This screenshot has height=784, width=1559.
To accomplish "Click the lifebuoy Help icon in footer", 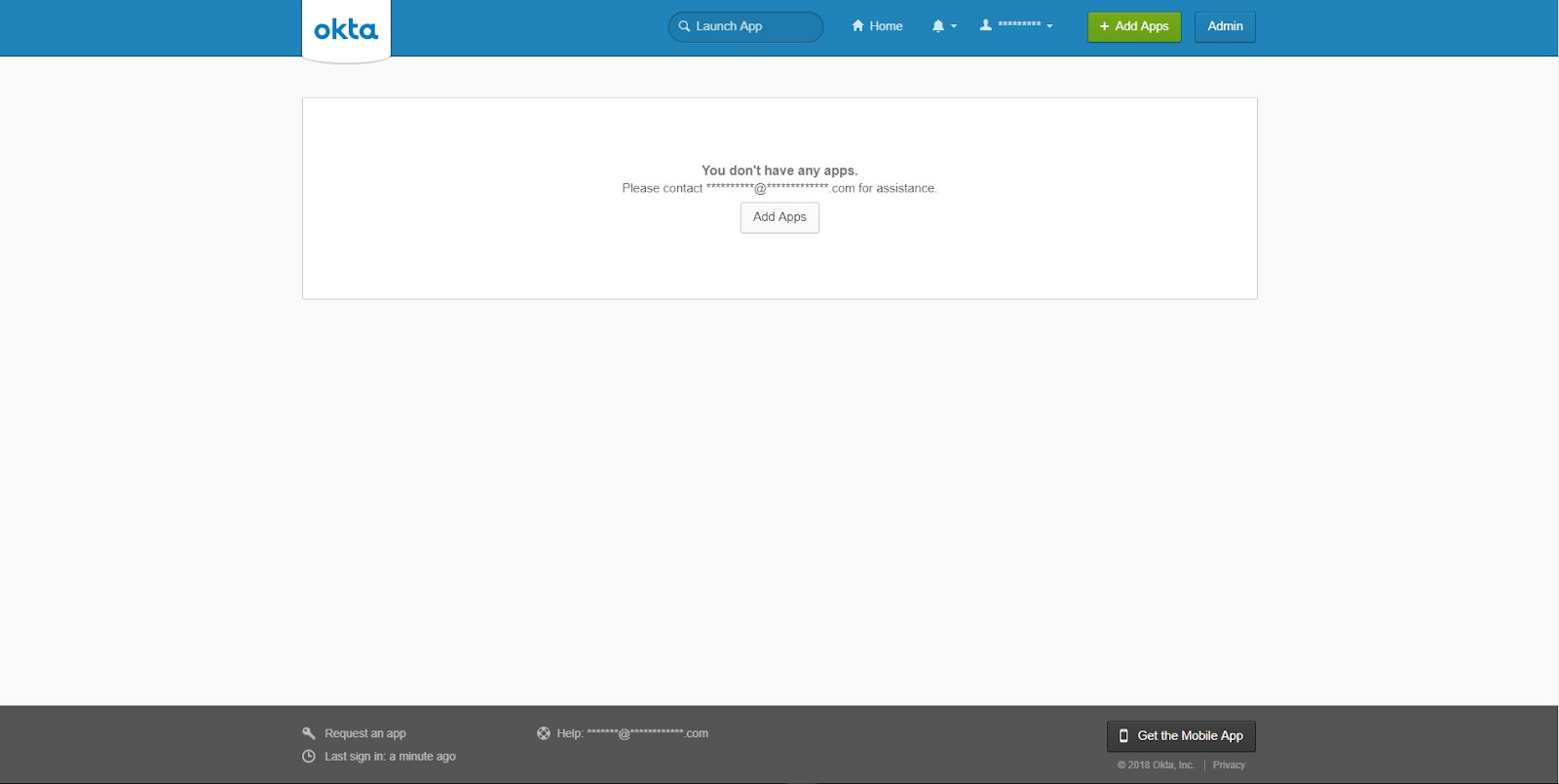I will [544, 733].
